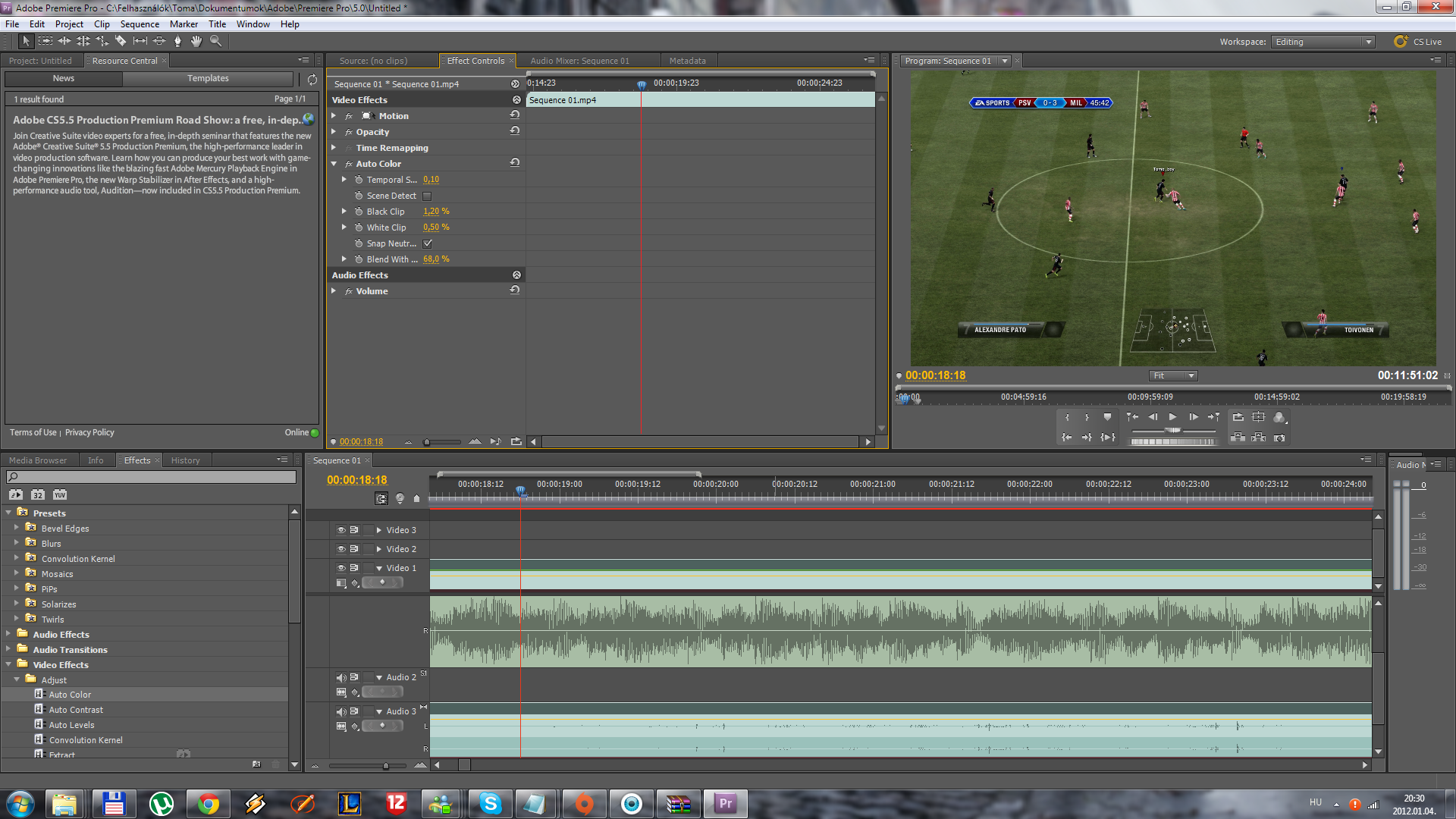1456x819 pixels.
Task: Open the Workspace Editing dropdown
Action: (x=1323, y=42)
